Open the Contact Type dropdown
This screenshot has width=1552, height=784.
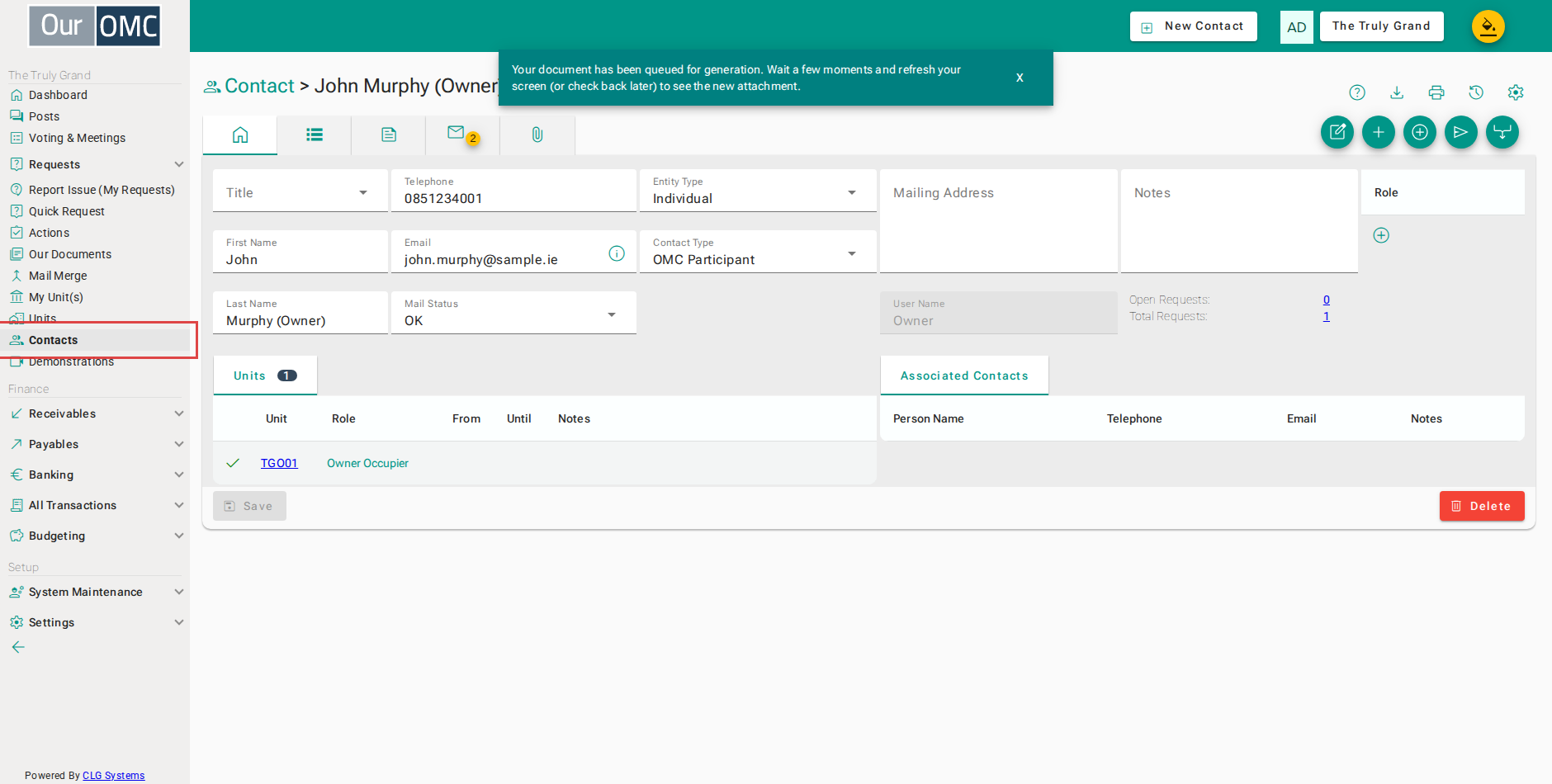tap(758, 253)
